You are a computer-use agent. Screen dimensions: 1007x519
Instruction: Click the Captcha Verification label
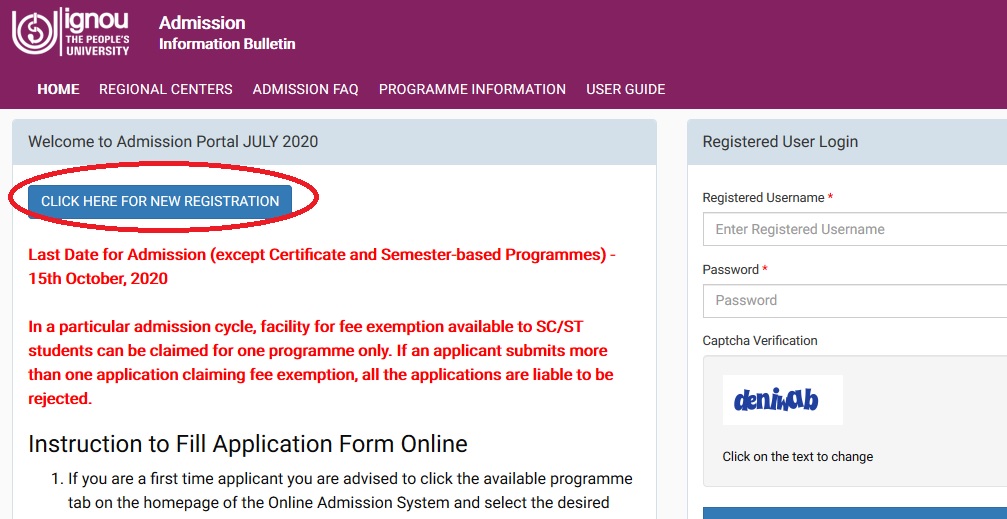(x=760, y=341)
